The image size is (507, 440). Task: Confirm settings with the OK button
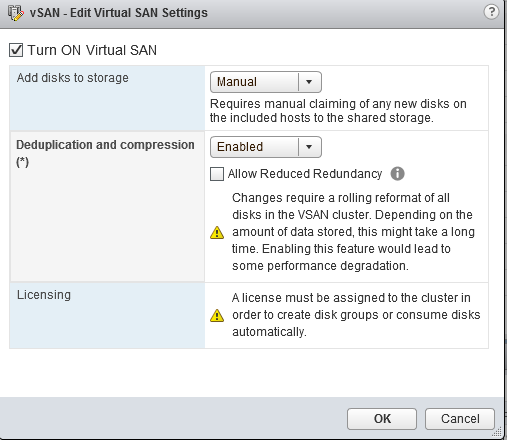(x=382, y=419)
